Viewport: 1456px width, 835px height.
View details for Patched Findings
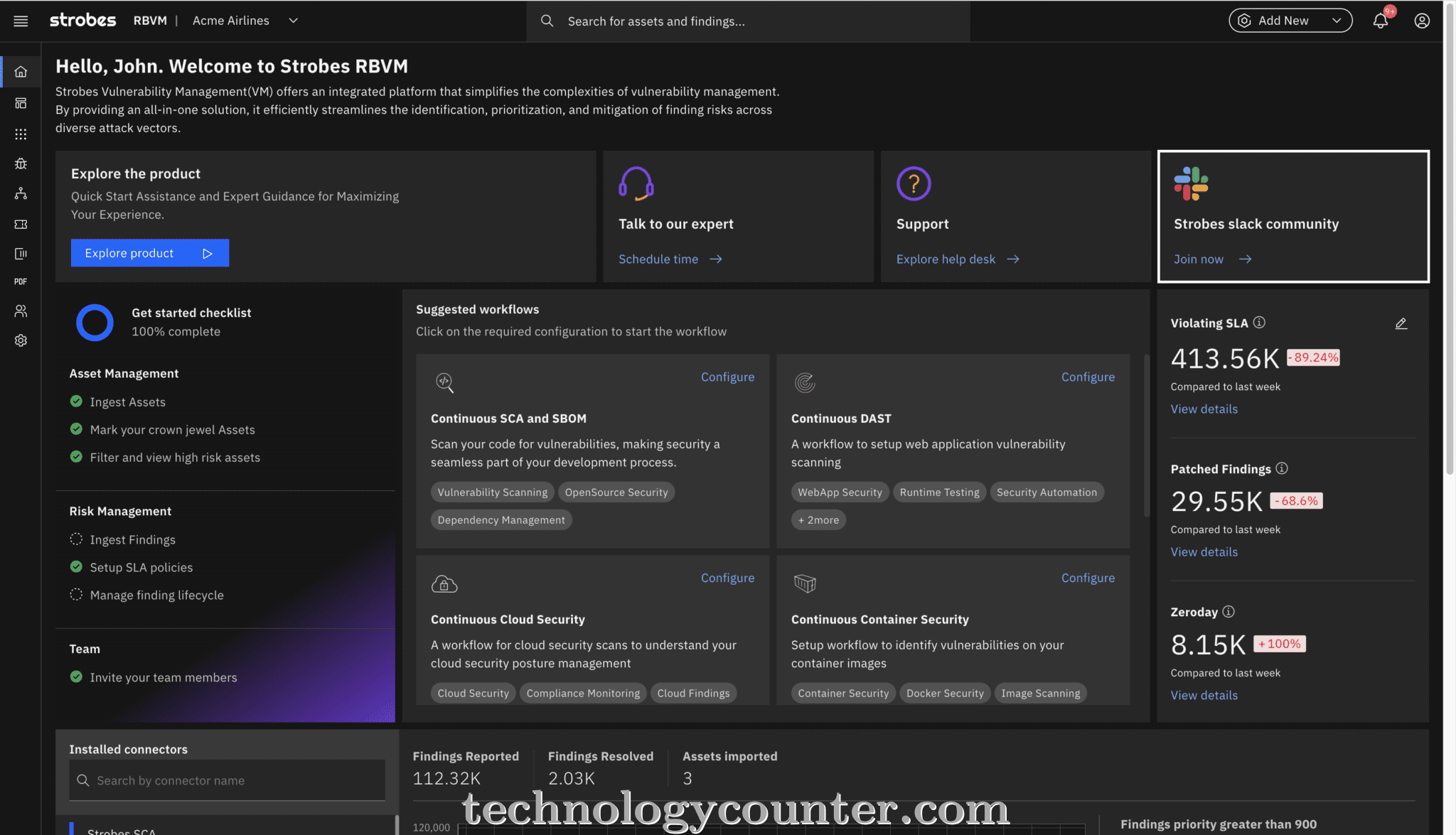1204,552
